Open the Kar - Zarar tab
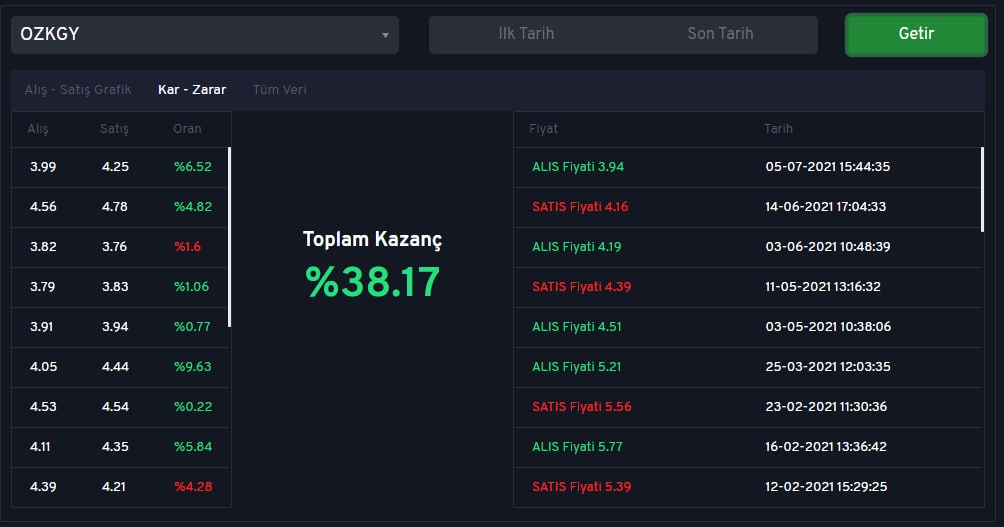 191,90
